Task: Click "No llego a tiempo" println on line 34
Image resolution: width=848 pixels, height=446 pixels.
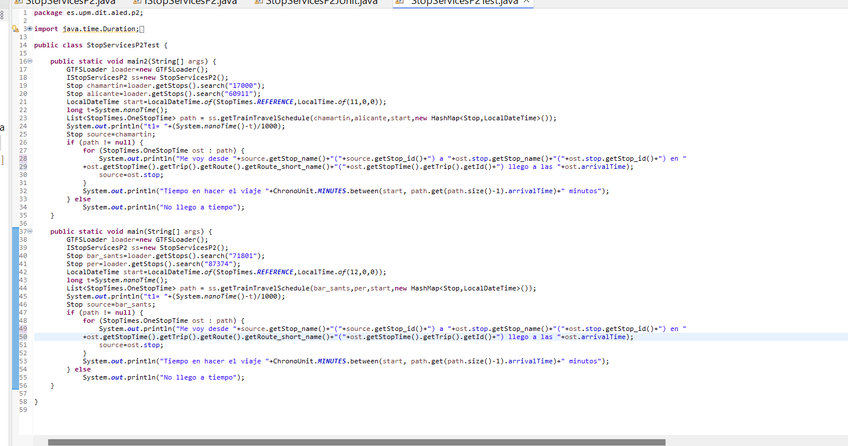Action: [163, 208]
